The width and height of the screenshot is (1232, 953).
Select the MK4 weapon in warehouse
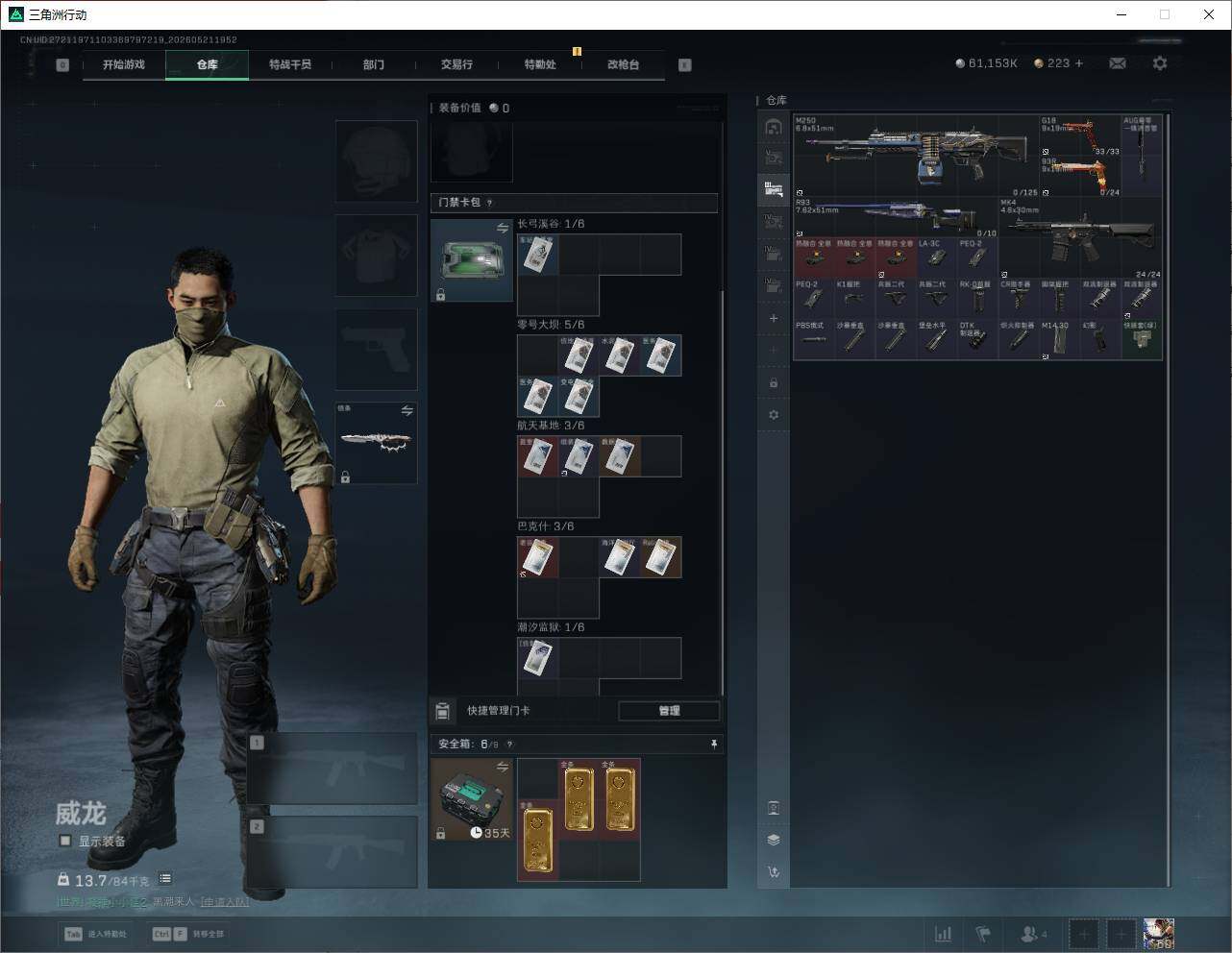(x=1080, y=238)
